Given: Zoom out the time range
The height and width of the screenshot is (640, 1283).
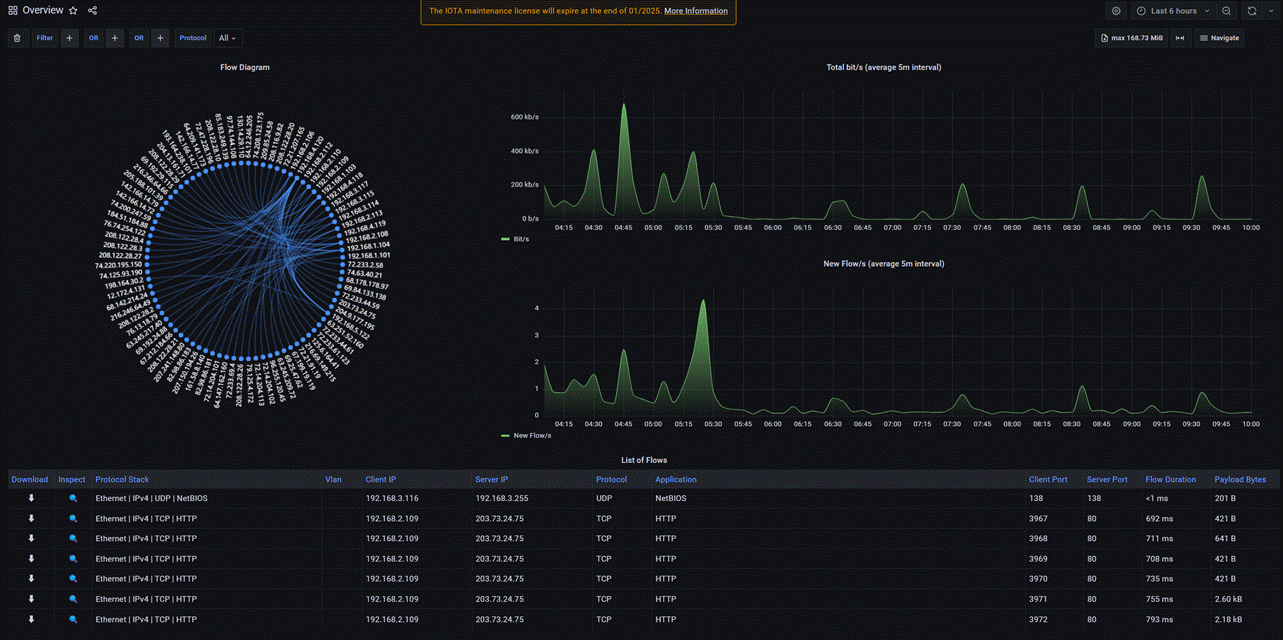Looking at the screenshot, I should (x=1226, y=11).
